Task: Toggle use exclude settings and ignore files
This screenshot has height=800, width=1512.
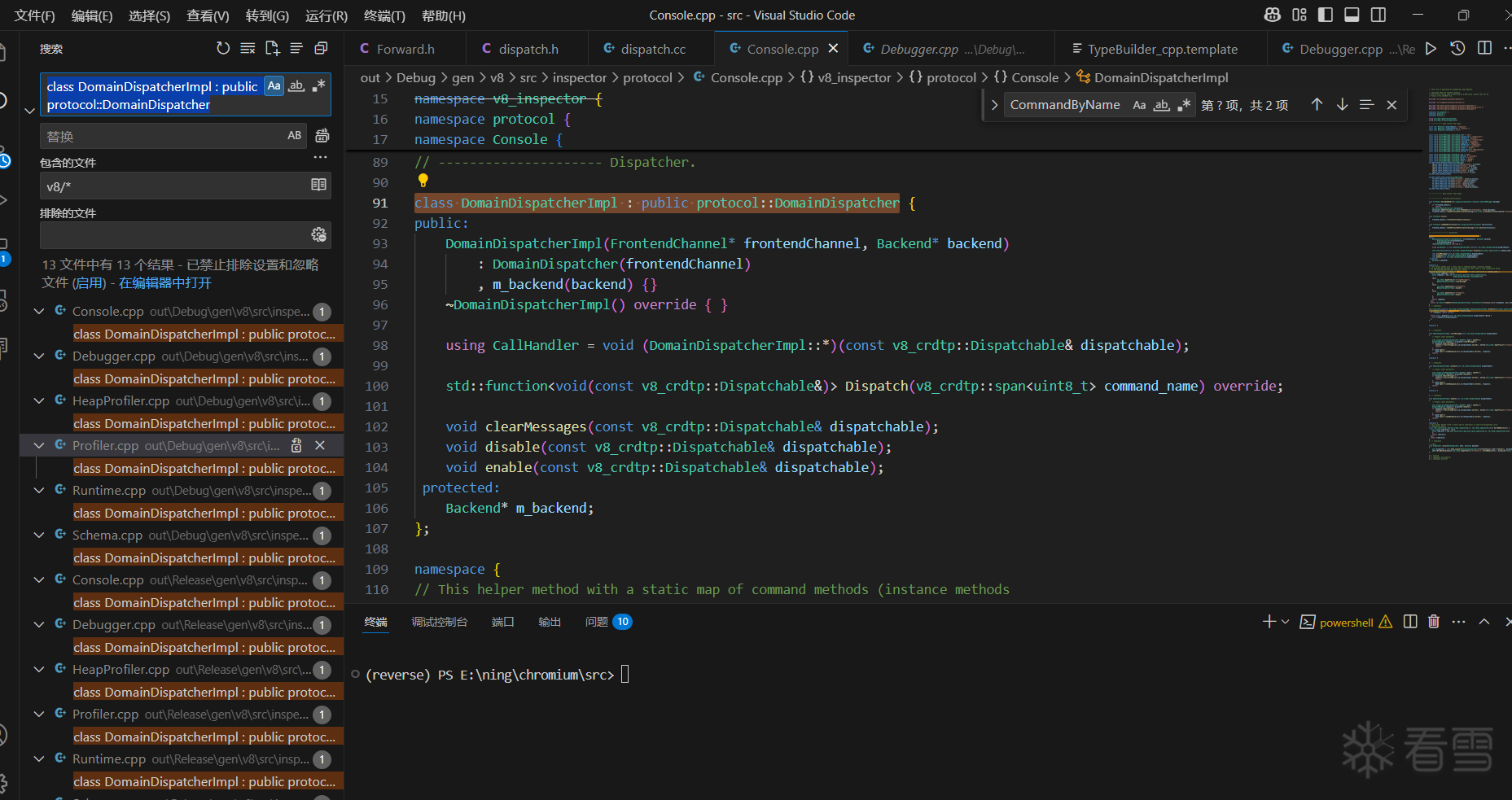Action: [x=319, y=235]
